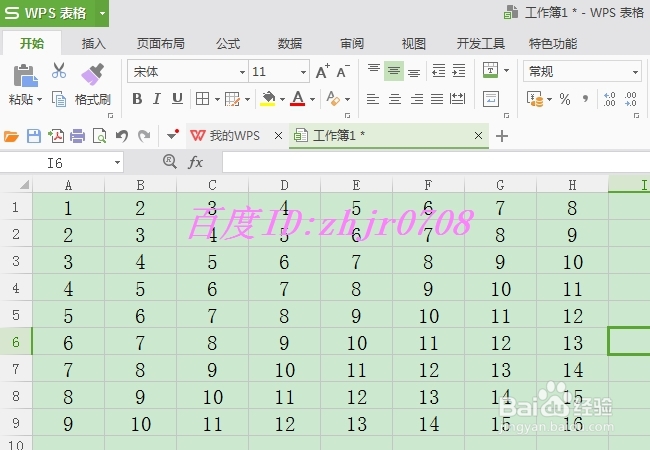650x450 pixels.
Task: Toggle top vertical alignment
Action: pos(374,70)
